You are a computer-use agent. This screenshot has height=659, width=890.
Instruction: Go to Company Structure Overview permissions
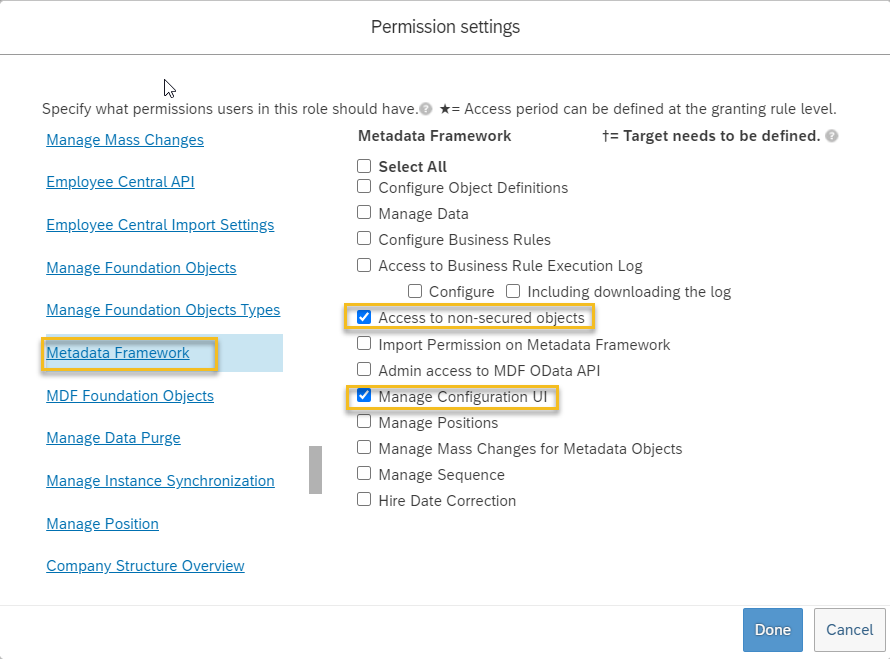pyautogui.click(x=145, y=566)
